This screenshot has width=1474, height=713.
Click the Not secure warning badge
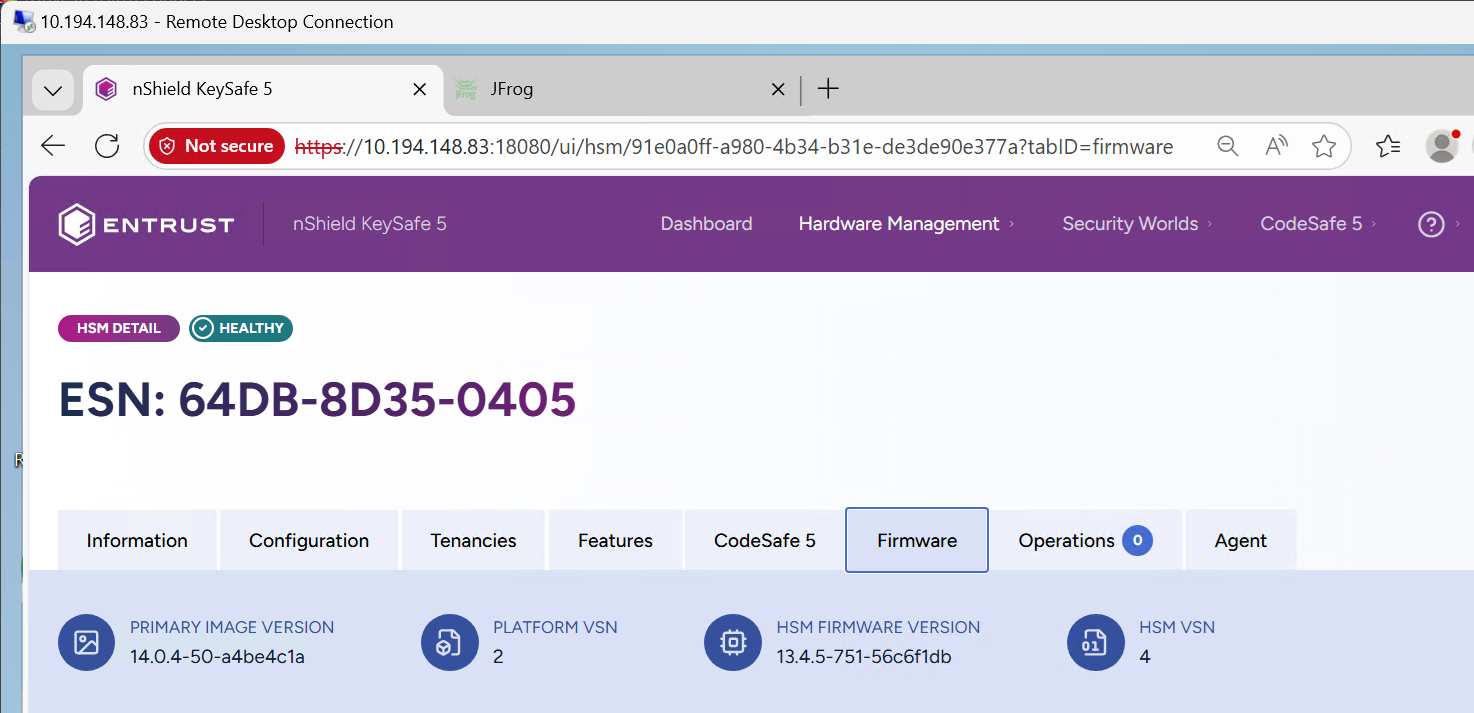click(x=216, y=146)
